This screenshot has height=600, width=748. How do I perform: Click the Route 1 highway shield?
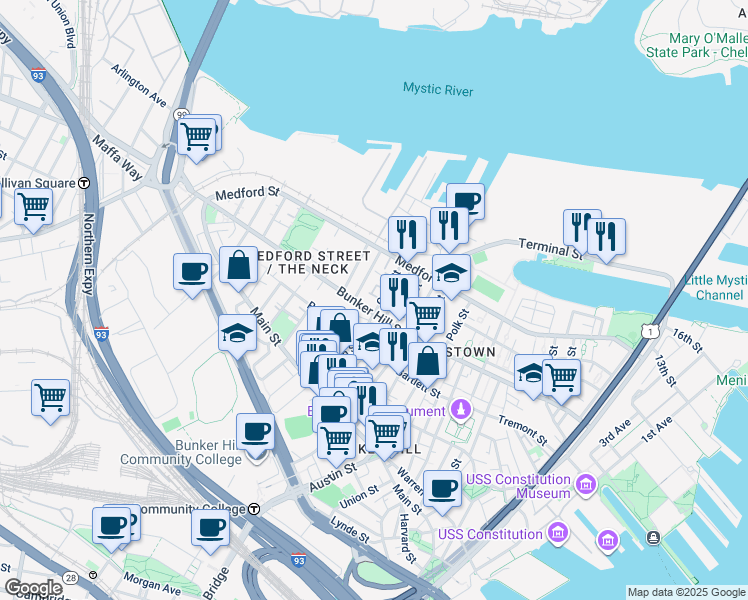point(651,331)
